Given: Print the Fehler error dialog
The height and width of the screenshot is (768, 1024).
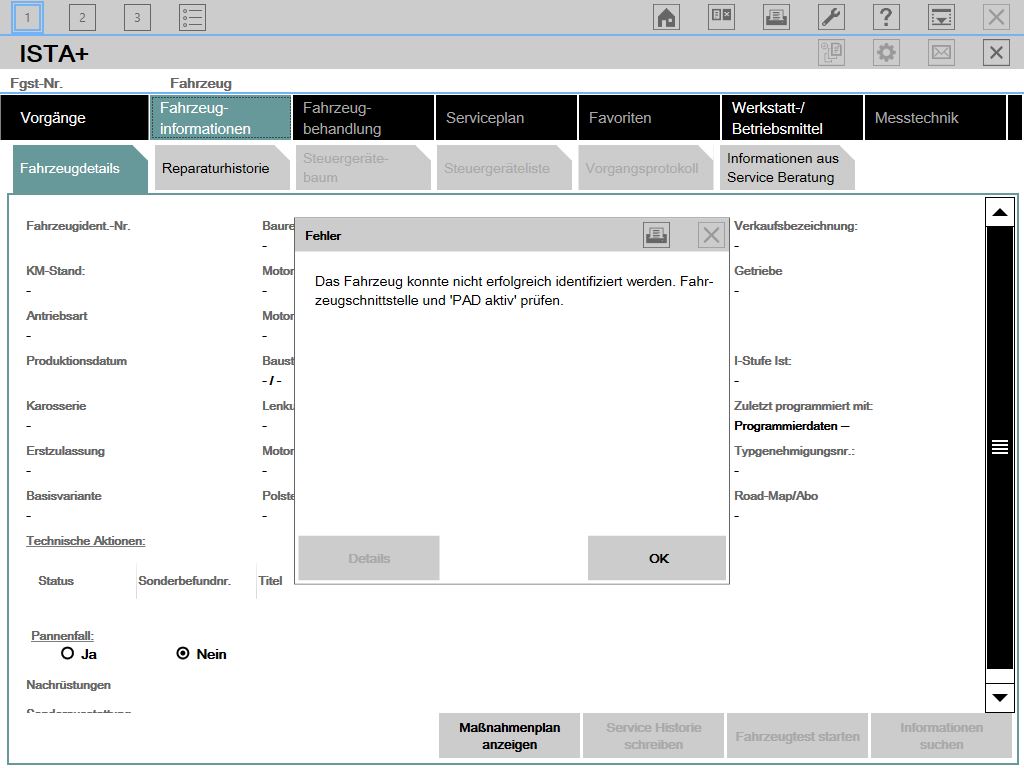Looking at the screenshot, I should pos(656,235).
